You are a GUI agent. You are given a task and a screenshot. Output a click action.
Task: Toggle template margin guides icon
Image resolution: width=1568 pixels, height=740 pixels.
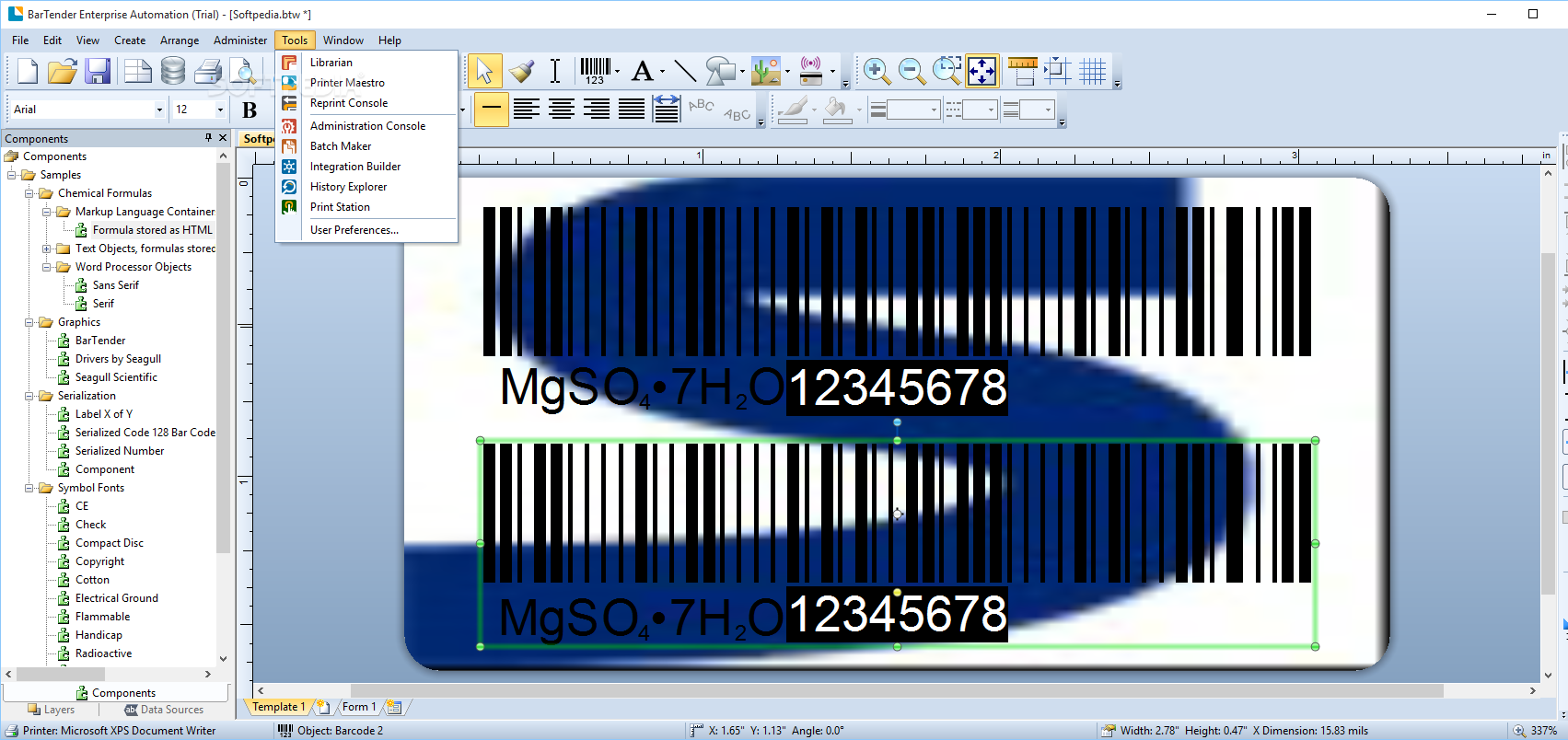(1057, 71)
